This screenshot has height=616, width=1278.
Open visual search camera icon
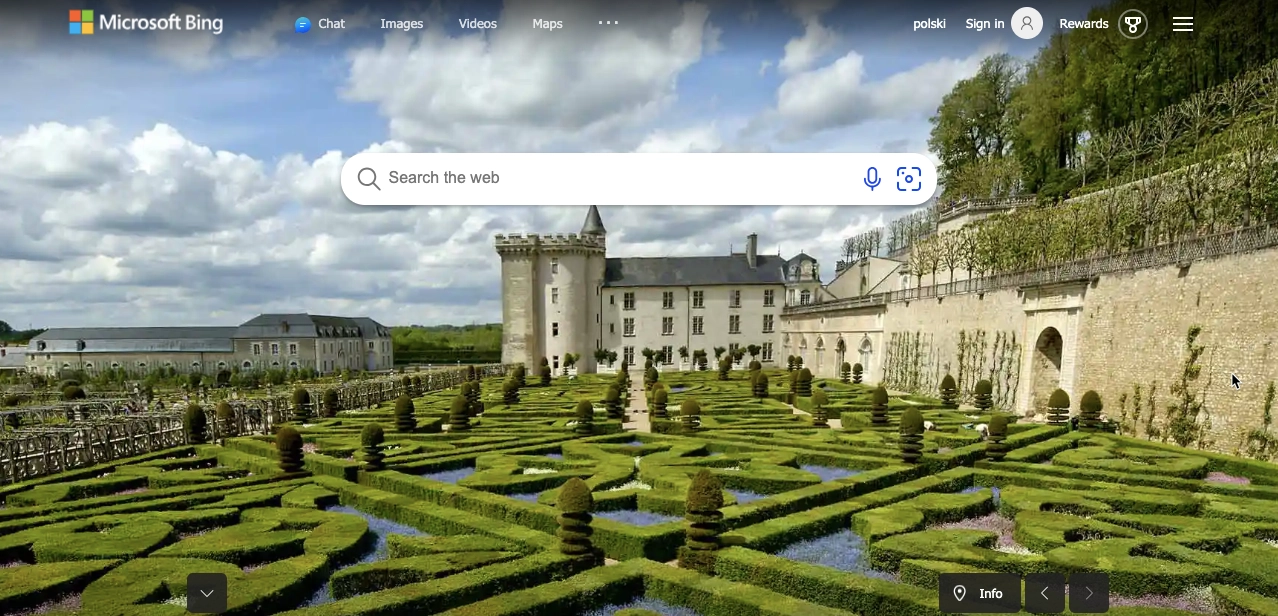908,179
